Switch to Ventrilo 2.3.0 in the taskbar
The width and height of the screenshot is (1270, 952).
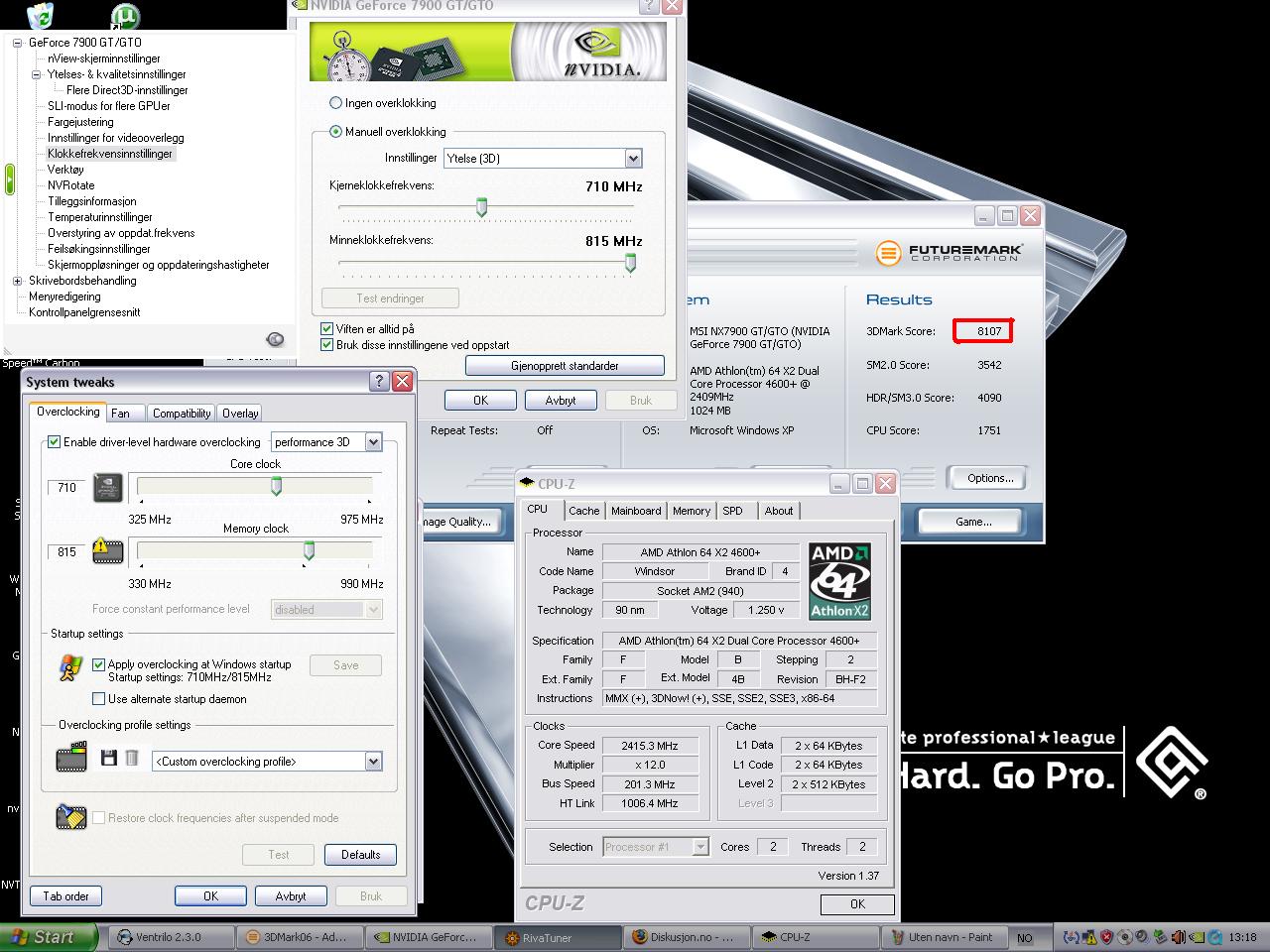pyautogui.click(x=171, y=937)
